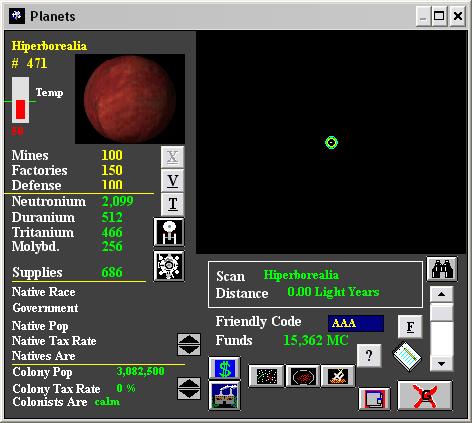
Task: Click the starfield dots map icon
Action: 266,376
